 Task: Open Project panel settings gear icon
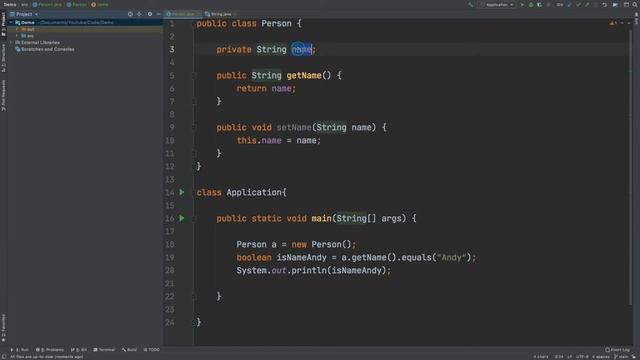pyautogui.click(x=150, y=14)
